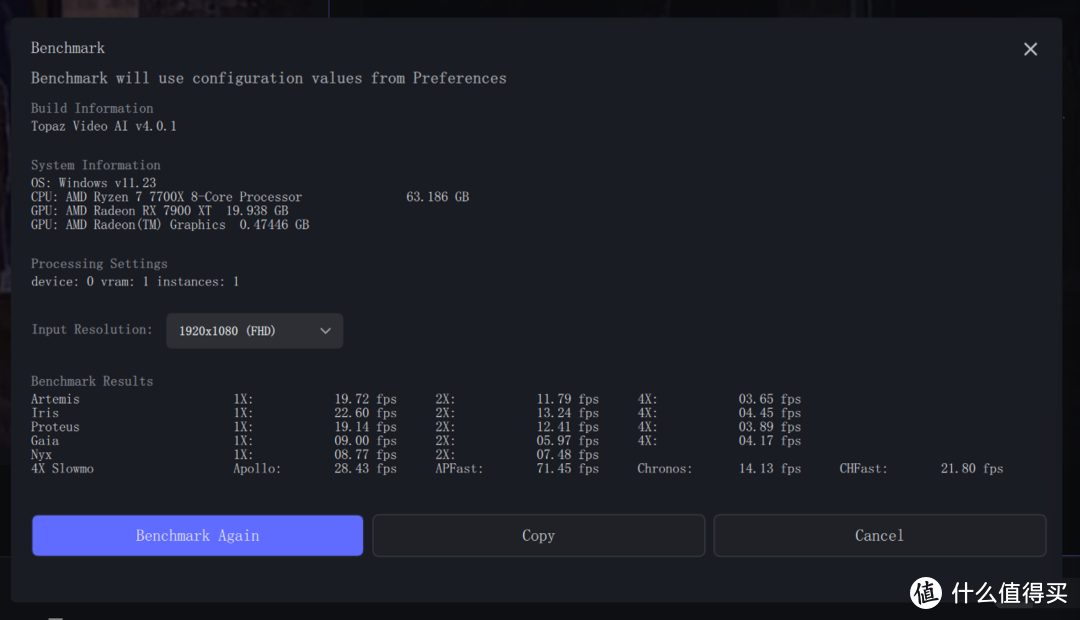The width and height of the screenshot is (1080, 620).
Task: Click the Chronos value 14.13 fps
Action: (770, 468)
